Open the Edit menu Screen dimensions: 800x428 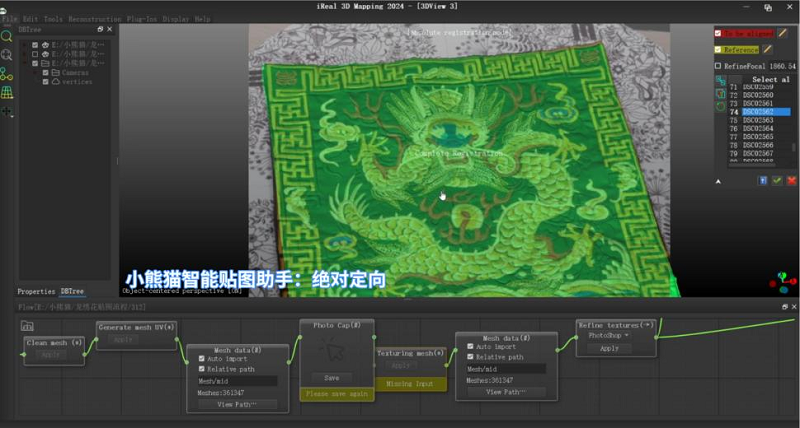pyautogui.click(x=31, y=19)
